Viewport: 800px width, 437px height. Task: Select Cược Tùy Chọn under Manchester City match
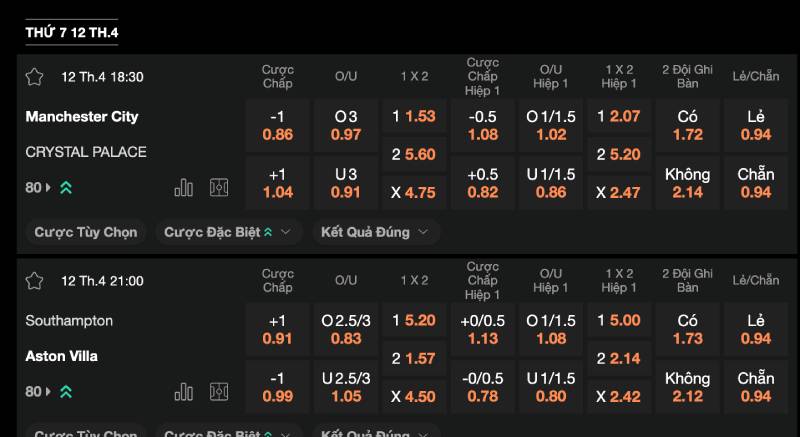[86, 232]
